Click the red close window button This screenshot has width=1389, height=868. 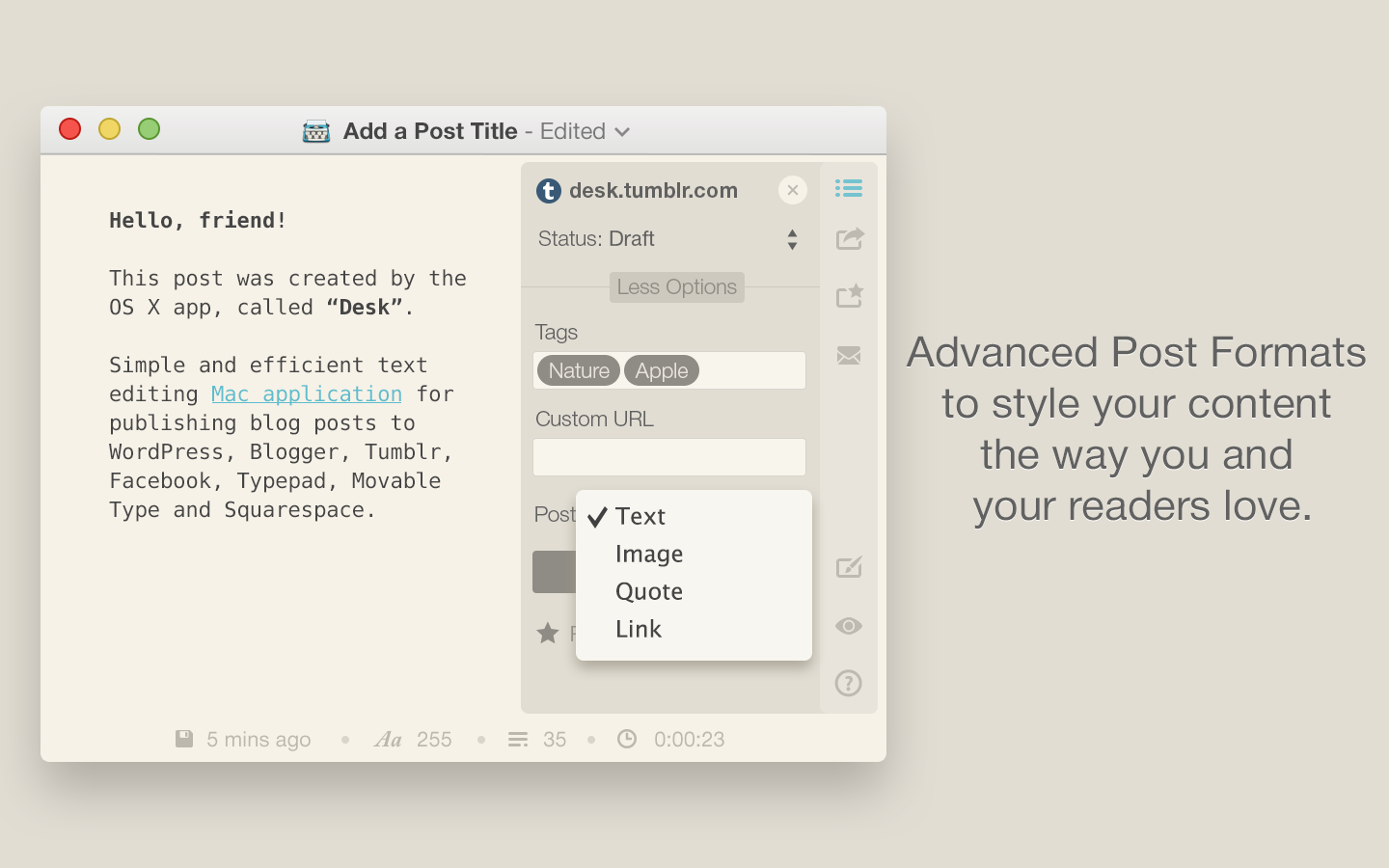pyautogui.click(x=69, y=129)
